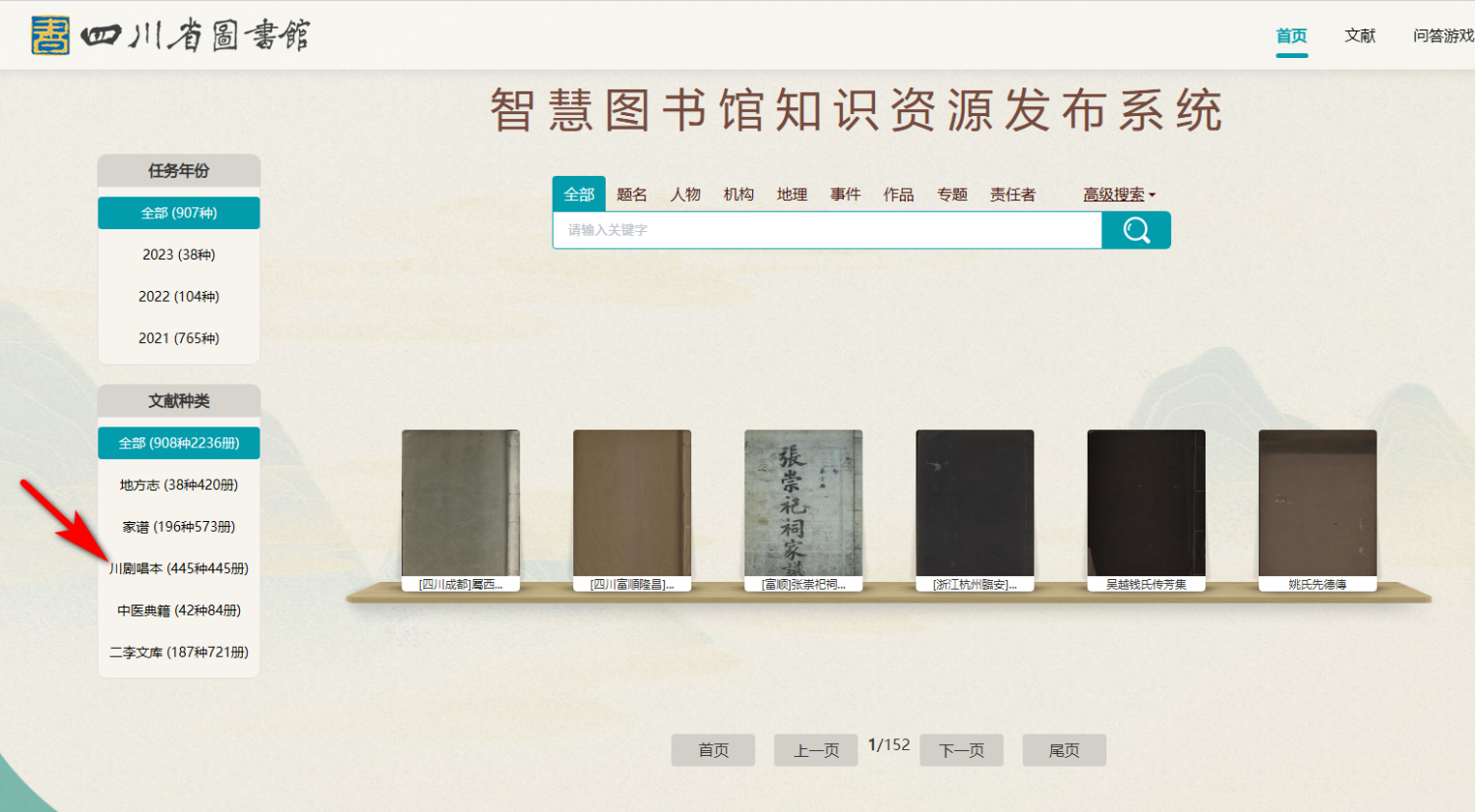Expand the 高级搜索 dropdown
This screenshot has width=1475, height=812.
click(x=1119, y=195)
